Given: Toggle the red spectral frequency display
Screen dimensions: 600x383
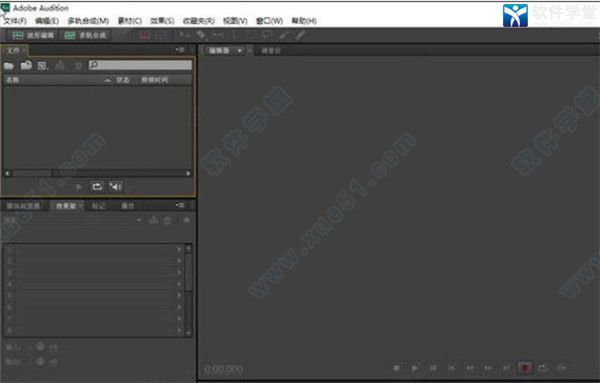Looking at the screenshot, I should [145, 36].
